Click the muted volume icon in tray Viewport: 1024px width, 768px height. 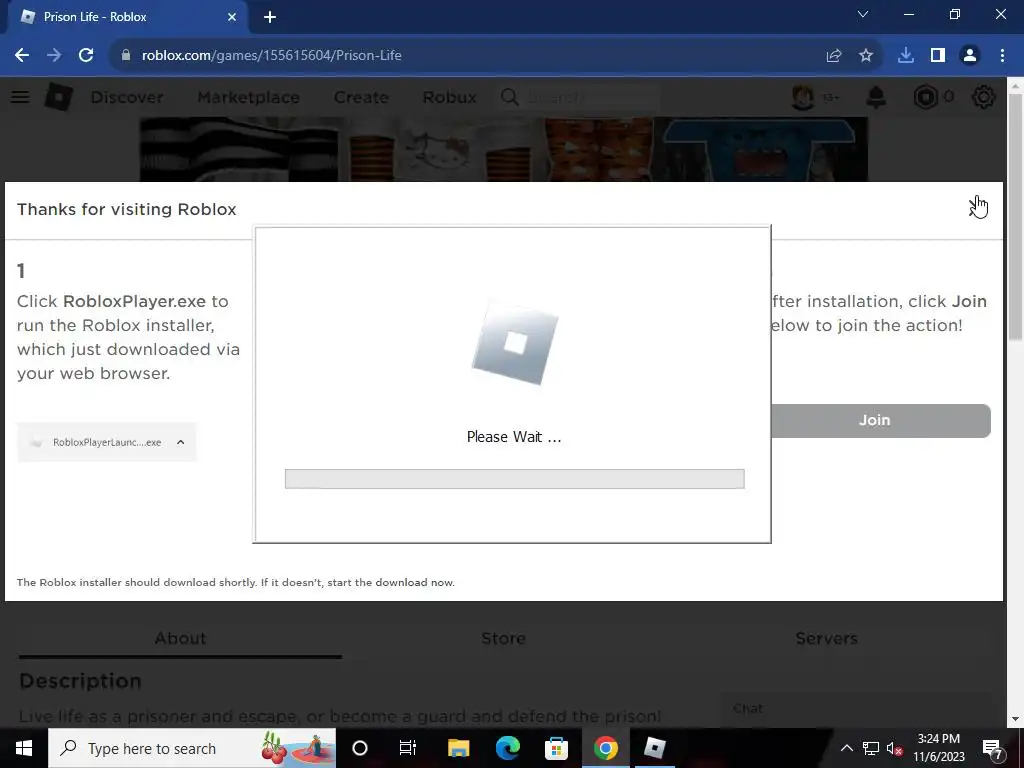tap(894, 748)
